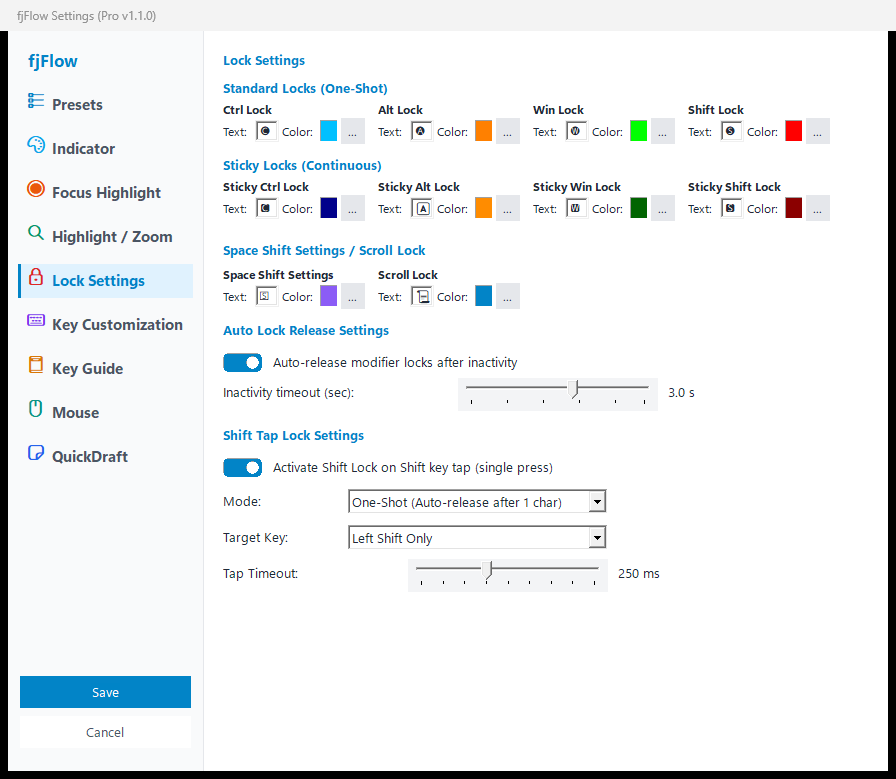Open color picker button for Win Lock
The height and width of the screenshot is (779, 896).
(663, 131)
